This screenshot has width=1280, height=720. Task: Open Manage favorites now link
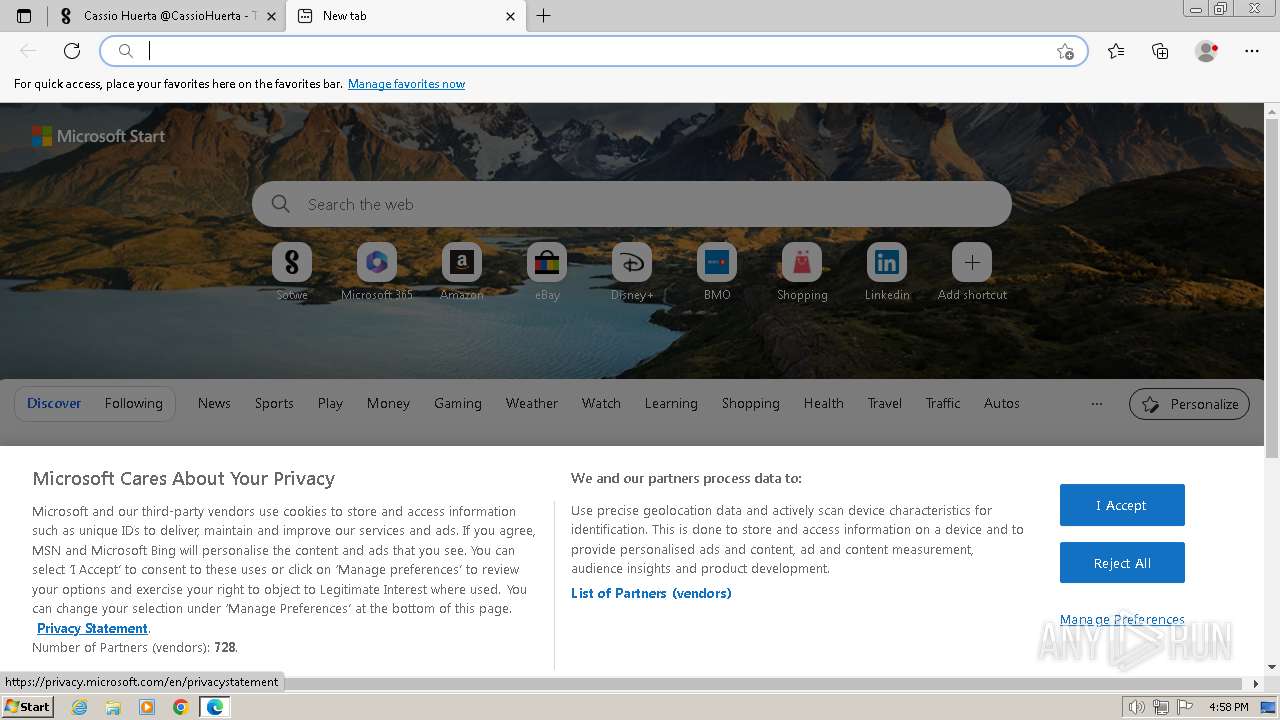point(406,84)
